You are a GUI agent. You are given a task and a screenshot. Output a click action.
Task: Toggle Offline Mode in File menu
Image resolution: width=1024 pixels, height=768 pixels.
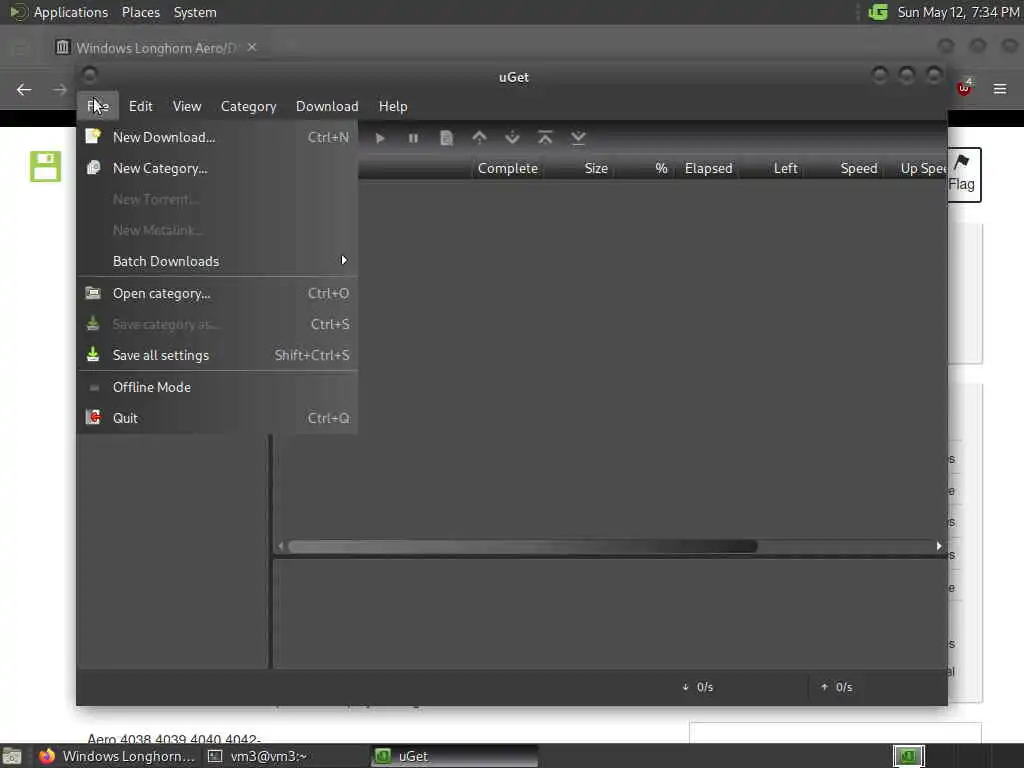tap(217, 387)
